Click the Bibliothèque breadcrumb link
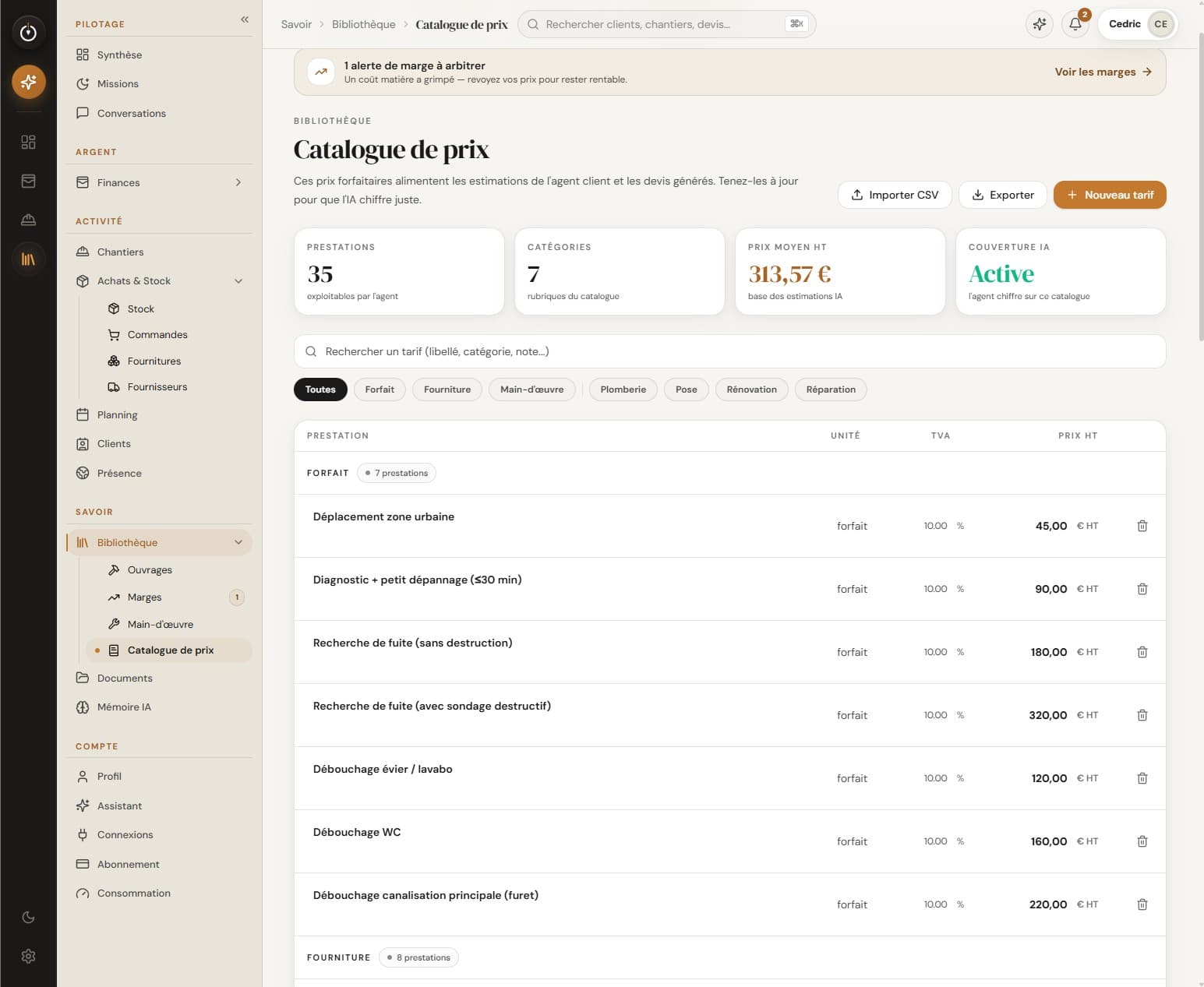Image resolution: width=1204 pixels, height=987 pixels. tap(364, 24)
